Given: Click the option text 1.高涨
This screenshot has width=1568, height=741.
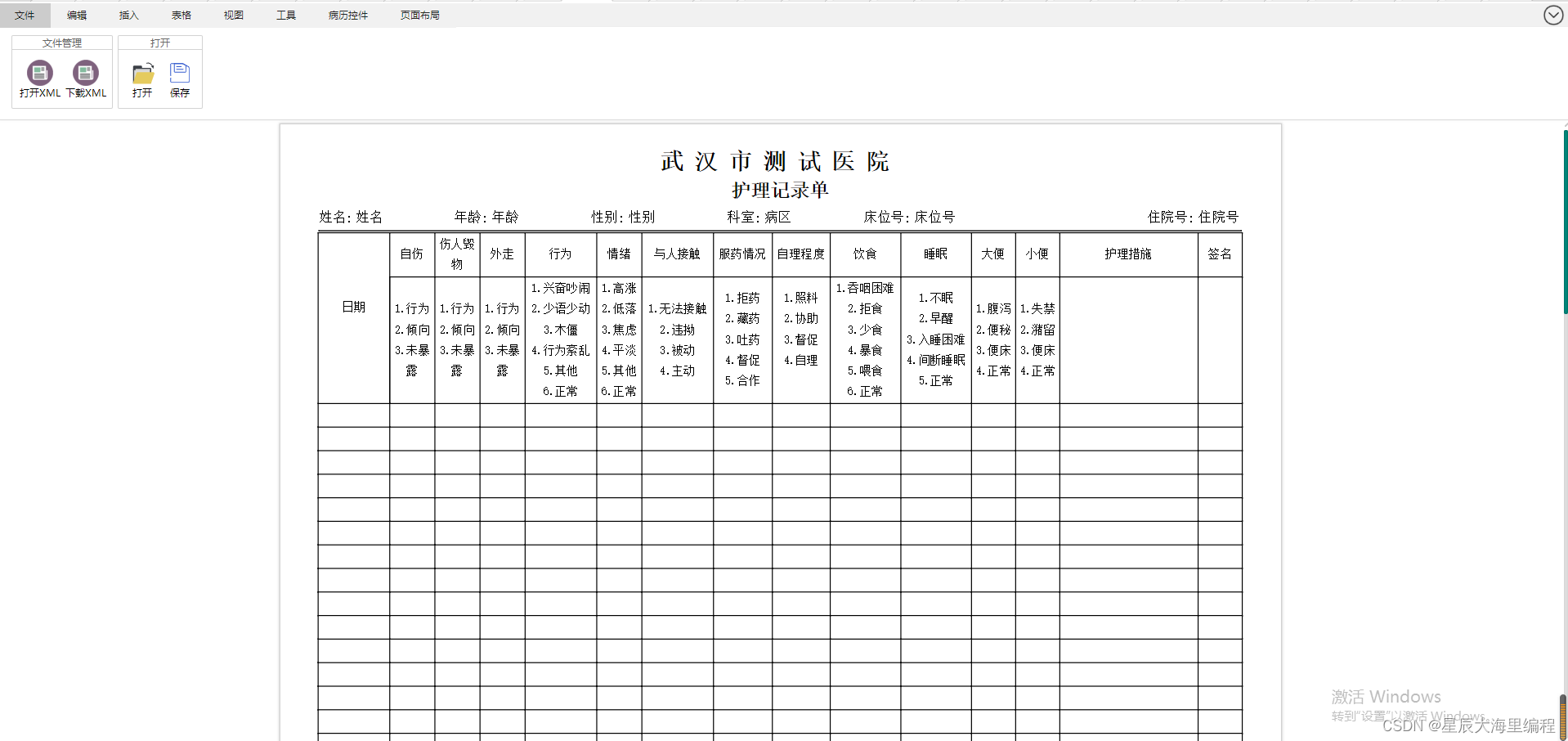Looking at the screenshot, I should pos(619,288).
